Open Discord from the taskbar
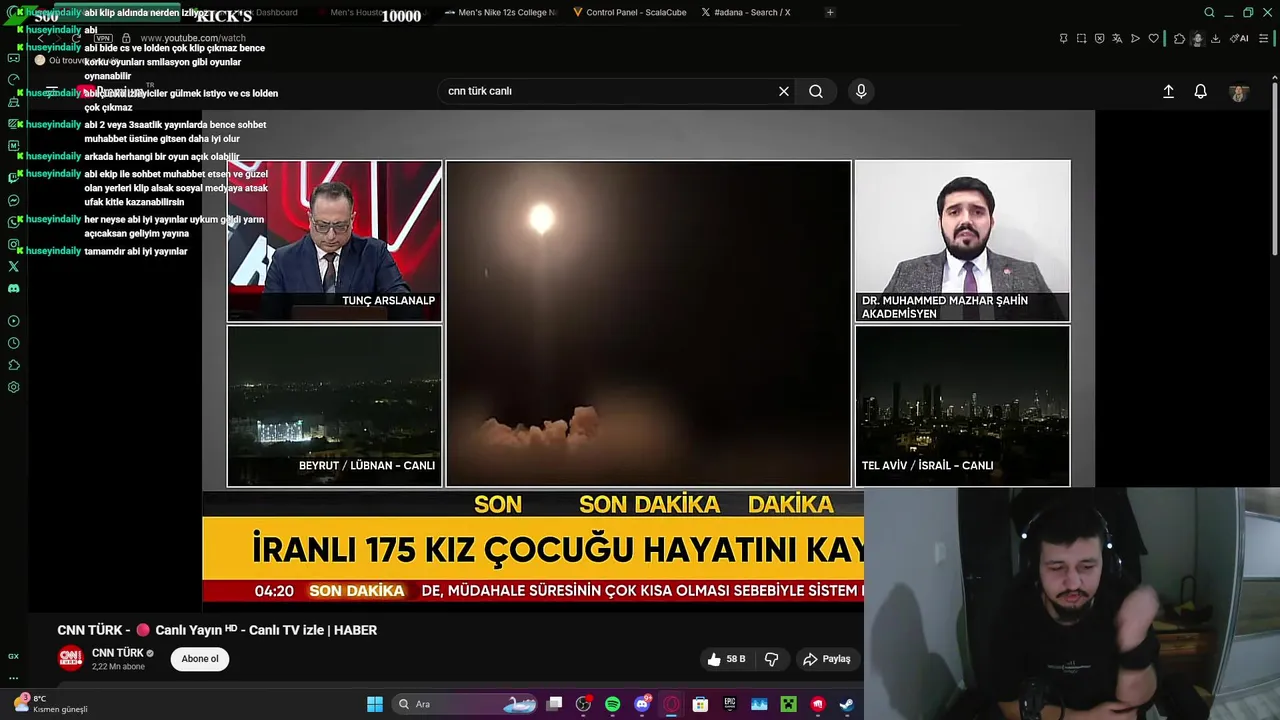Screen dimensions: 1280x720 642,704
